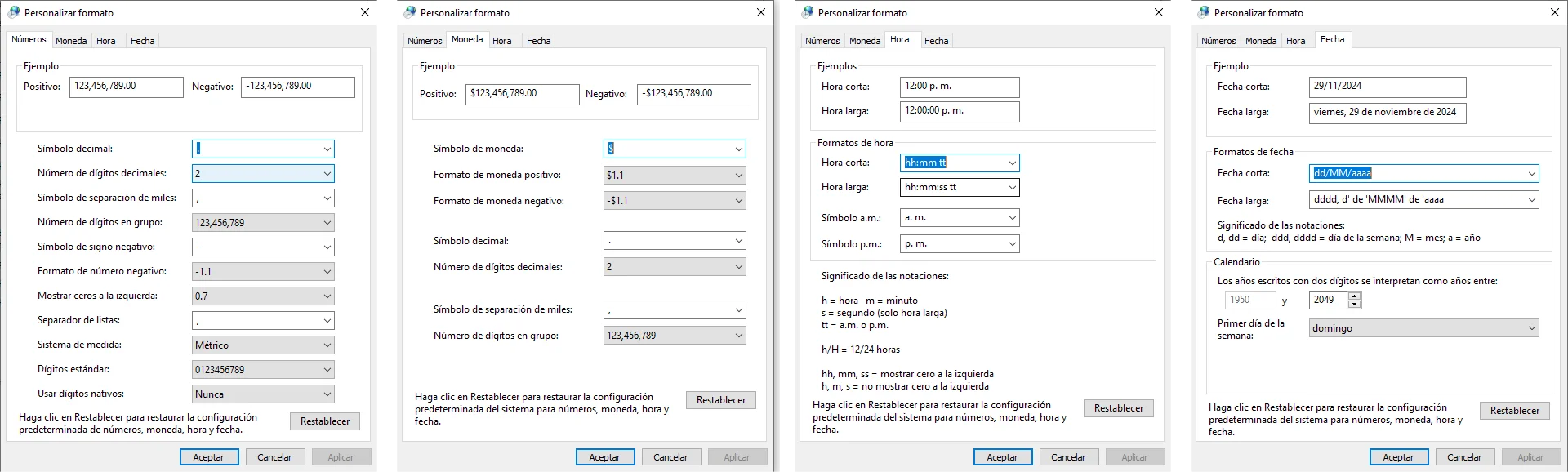This screenshot has width=1568, height=472.
Task: Open the Formato de moneda negativo dropdown
Action: point(738,201)
